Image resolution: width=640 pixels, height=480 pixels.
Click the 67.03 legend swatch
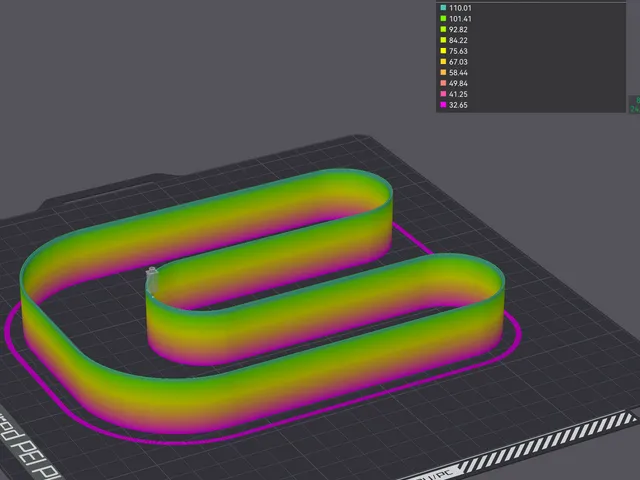click(443, 62)
